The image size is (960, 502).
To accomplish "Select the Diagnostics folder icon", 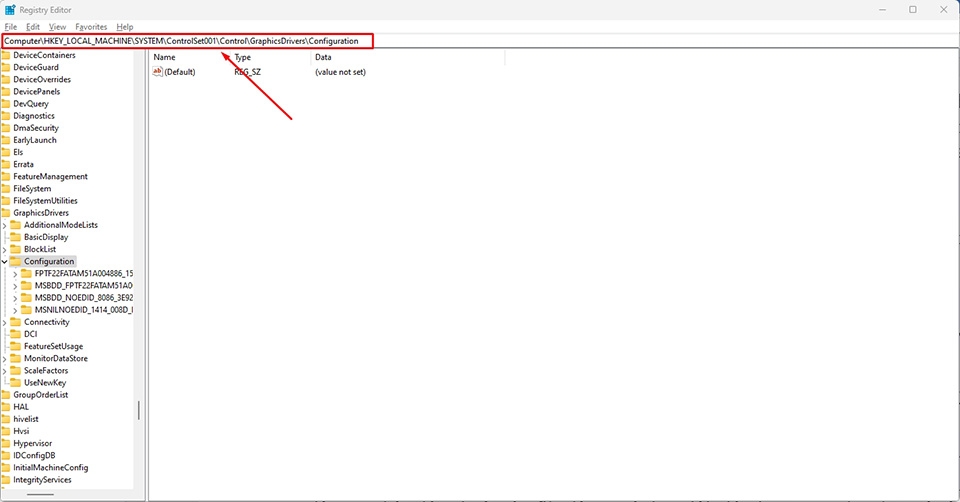I will [x=6, y=116].
